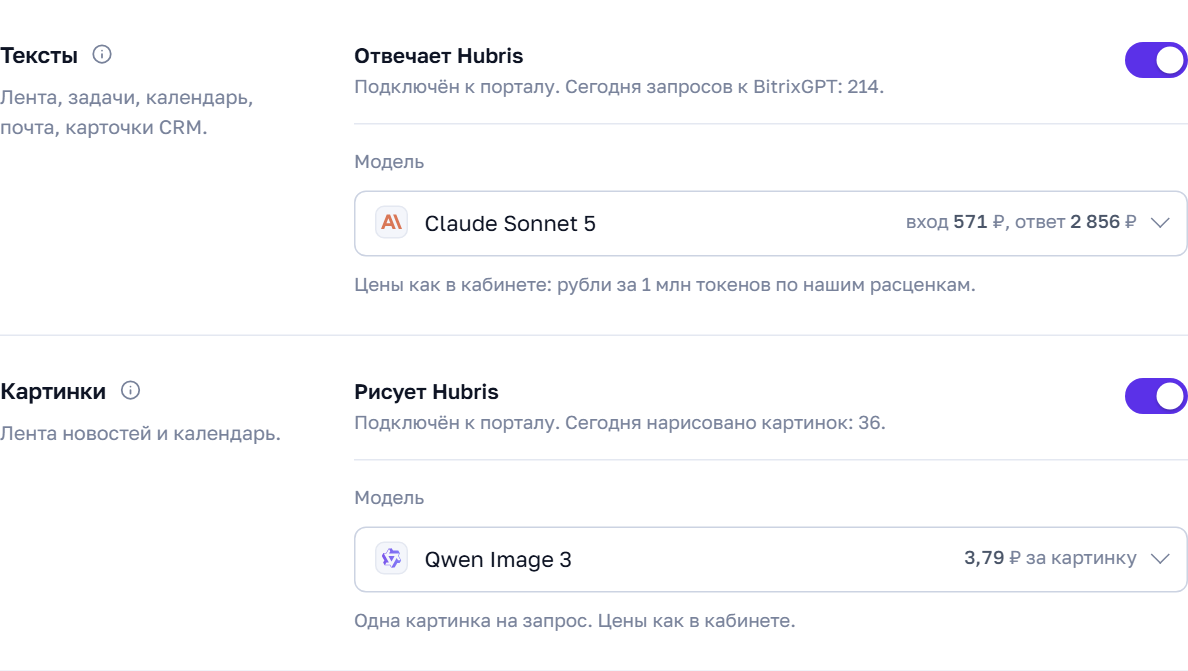Image resolution: width=1188 pixels, height=671 pixels.
Task: Click the Anthropic logo icon of Claude Sonnet 5
Action: click(x=392, y=223)
